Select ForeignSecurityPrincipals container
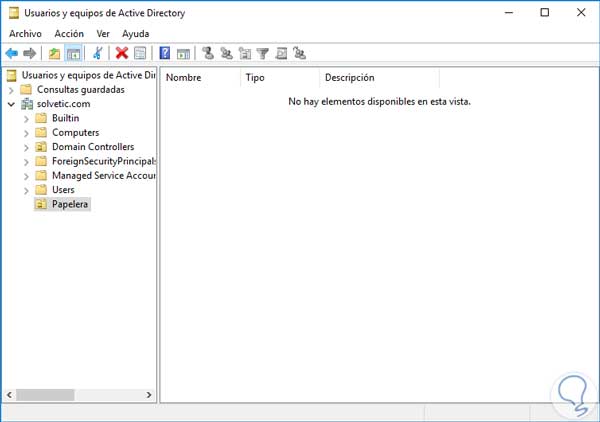Screen dimensions: 600x422 click(104, 161)
